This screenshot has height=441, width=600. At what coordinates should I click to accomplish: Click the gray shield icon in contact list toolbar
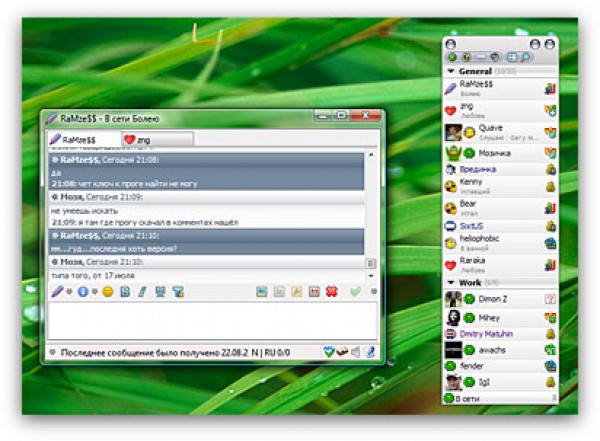coord(495,57)
